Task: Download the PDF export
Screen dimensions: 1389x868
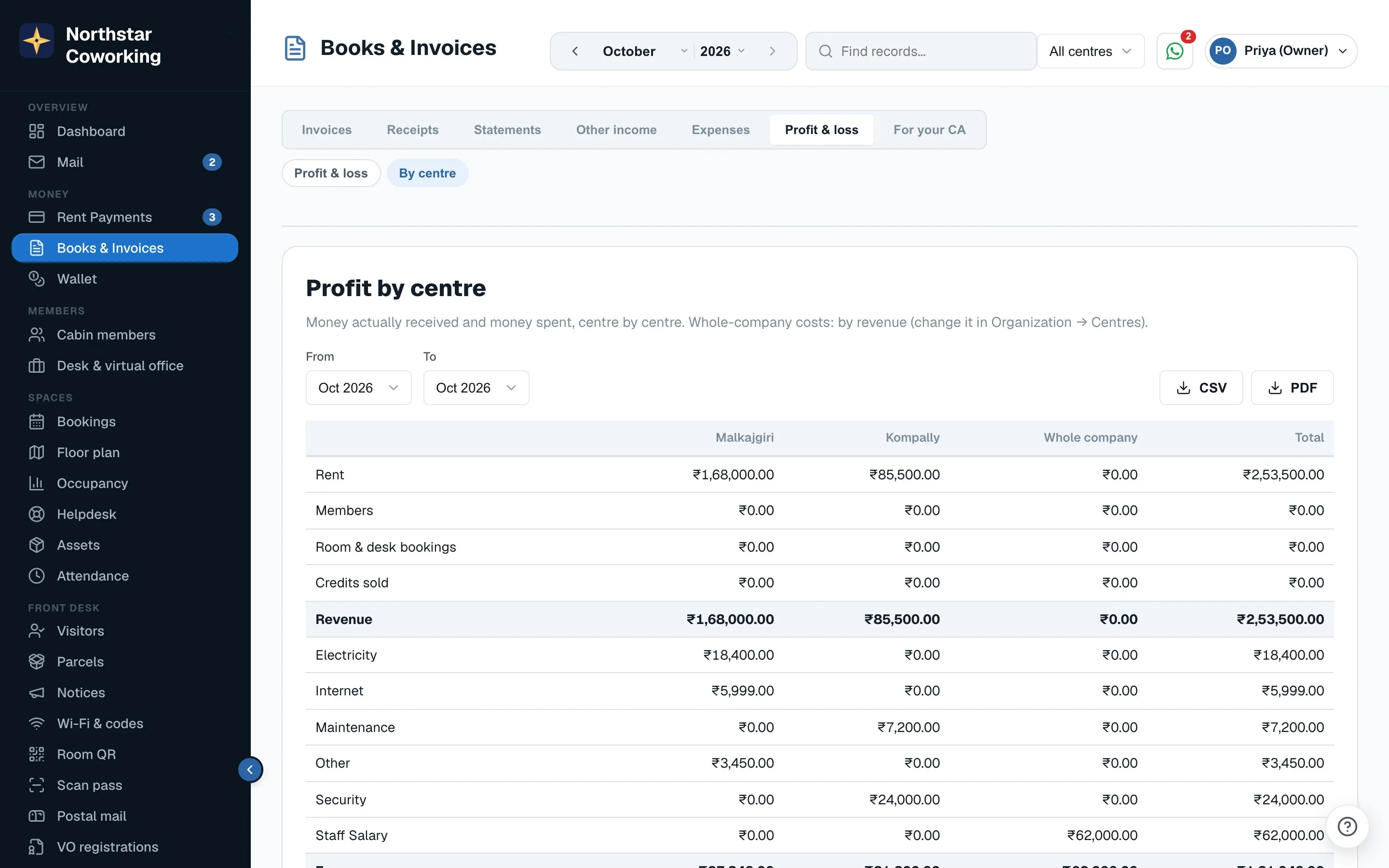Action: click(1292, 388)
